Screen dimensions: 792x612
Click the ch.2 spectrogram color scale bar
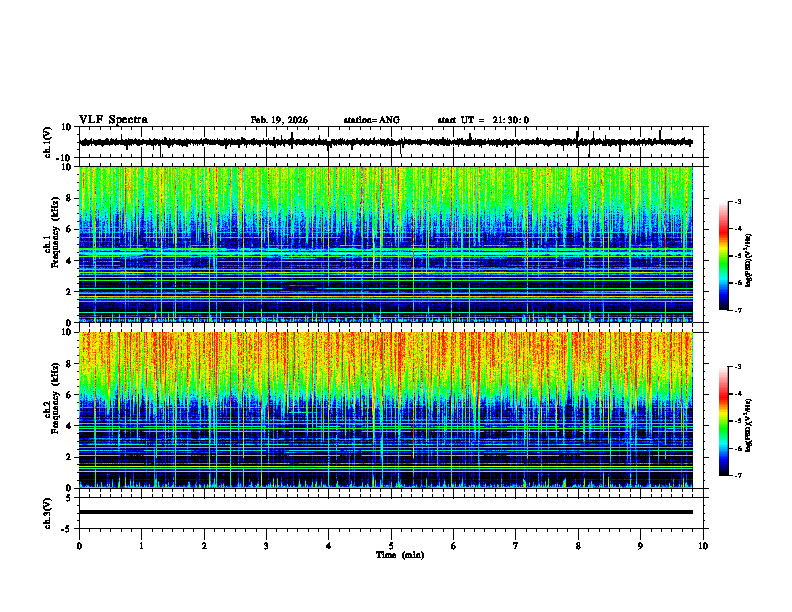[723, 421]
